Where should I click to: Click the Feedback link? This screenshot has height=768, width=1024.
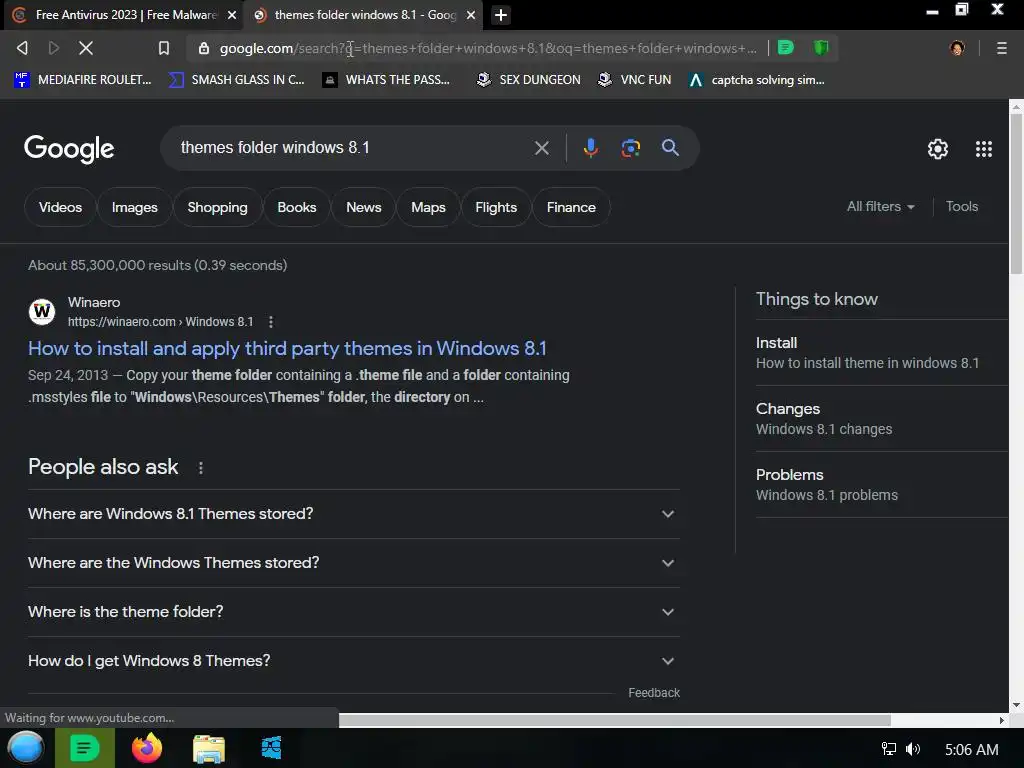pos(654,693)
